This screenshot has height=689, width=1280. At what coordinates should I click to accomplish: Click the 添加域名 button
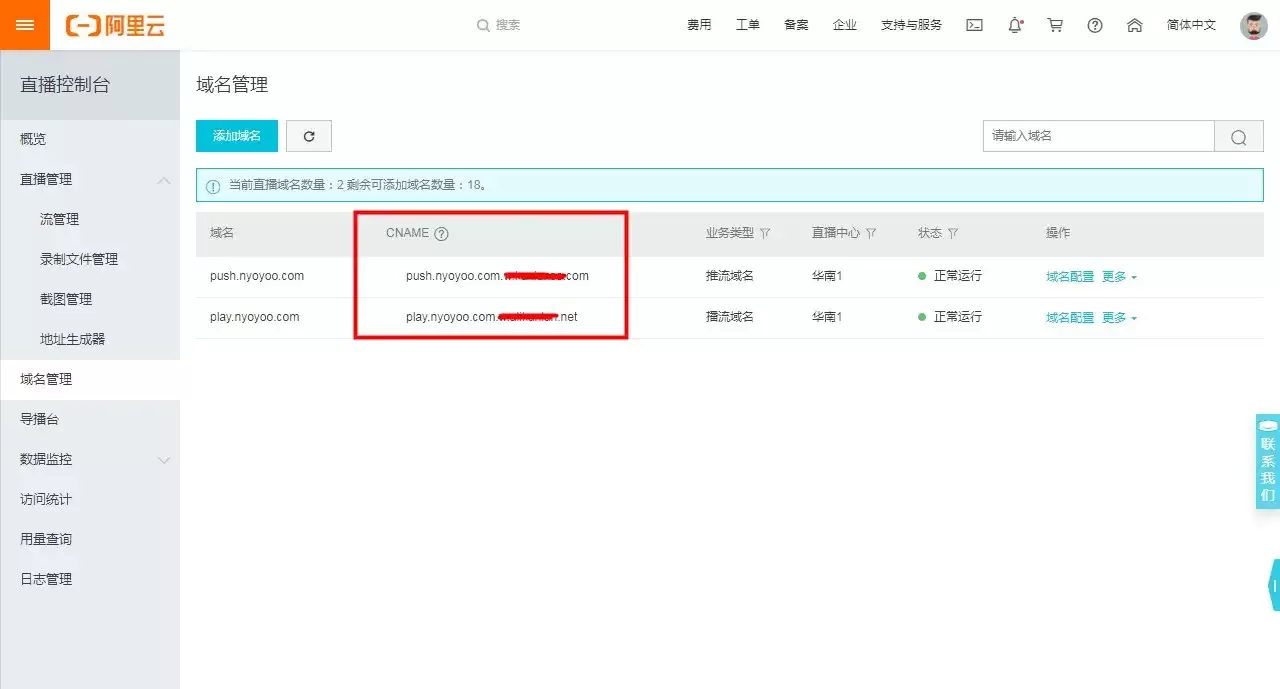pos(237,136)
